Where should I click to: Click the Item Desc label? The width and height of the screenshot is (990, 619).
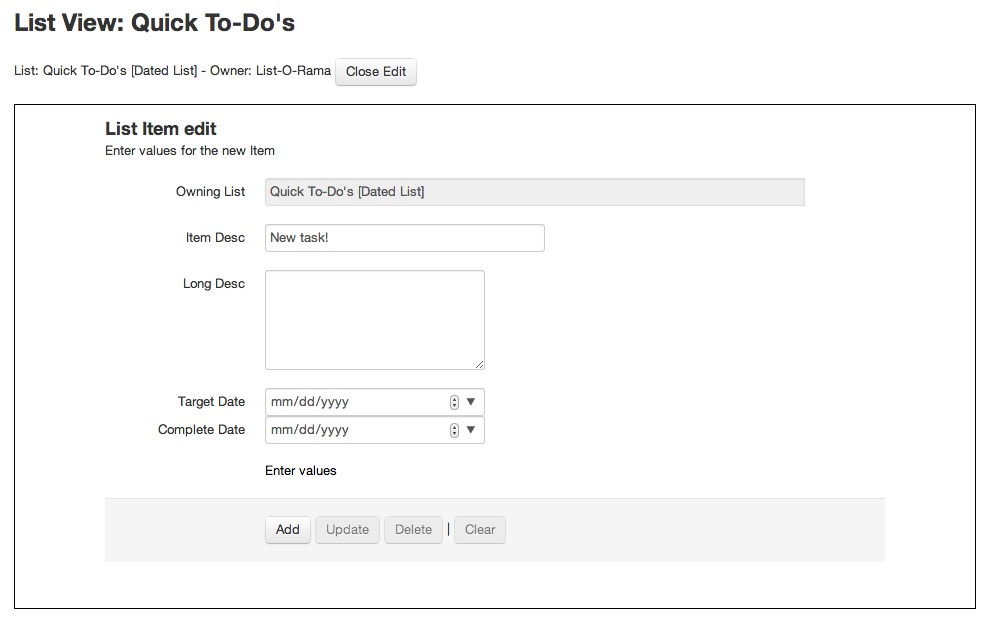pos(215,237)
